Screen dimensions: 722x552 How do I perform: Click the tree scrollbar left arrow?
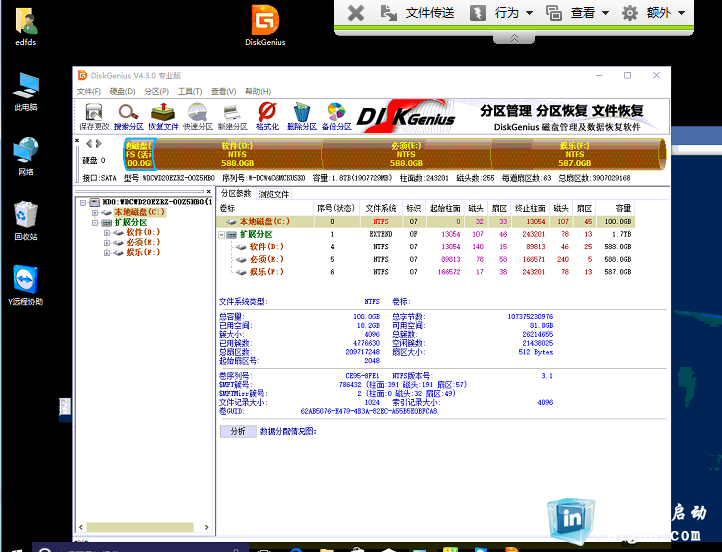81,527
